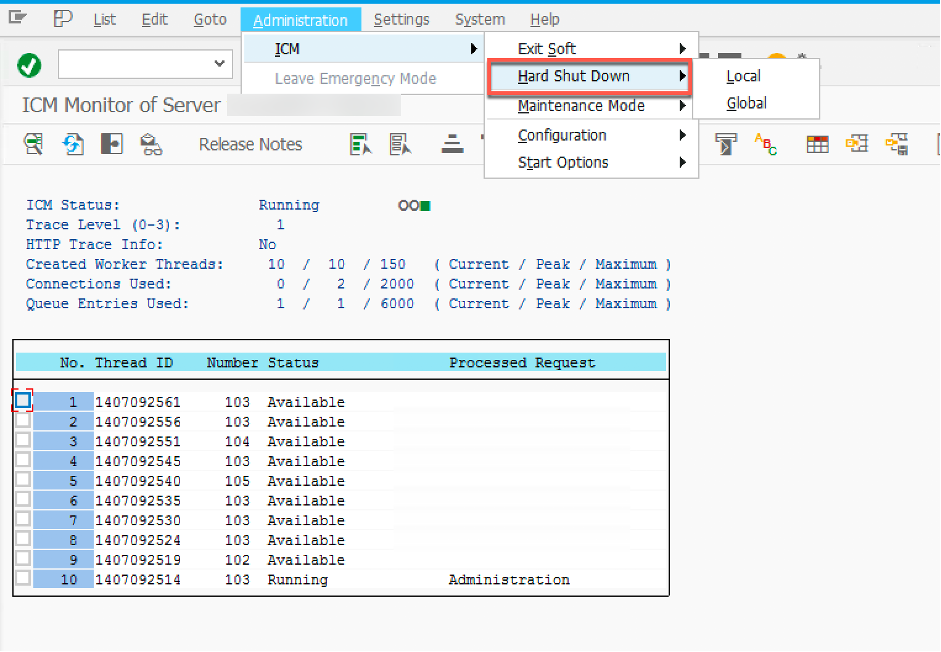Select thread ID 1407092561
The width and height of the screenshot is (941, 652).
137,402
